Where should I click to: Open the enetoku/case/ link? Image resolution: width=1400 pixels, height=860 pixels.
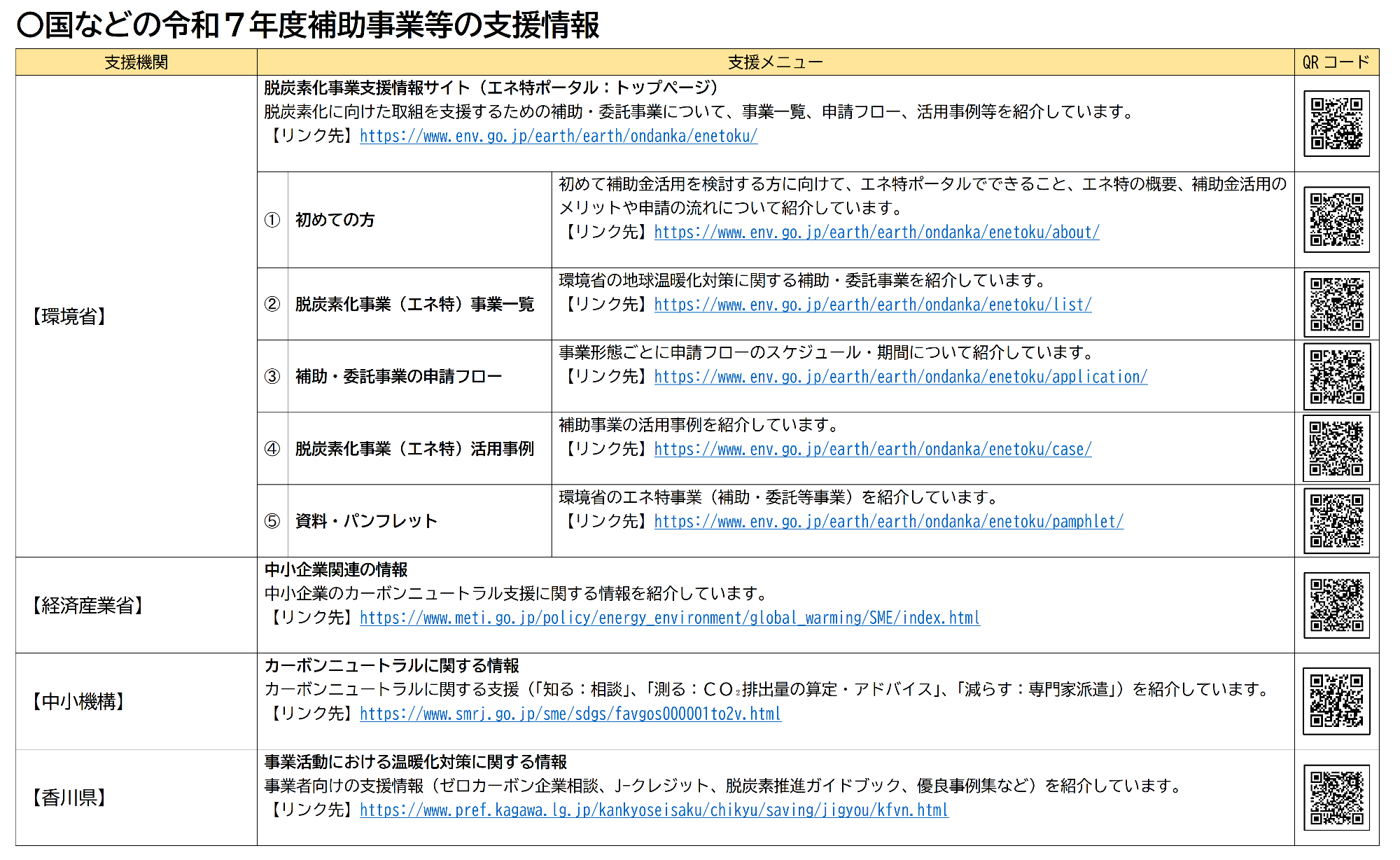click(872, 449)
